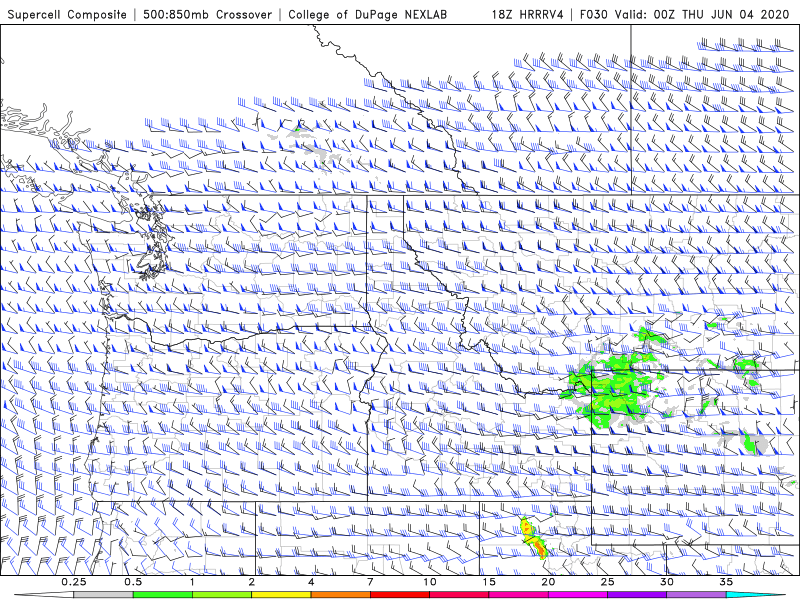Screen dimensions: 800x600
Task: Pick the gray 0.25–0.5 color bar segment
Action: (x=103, y=595)
